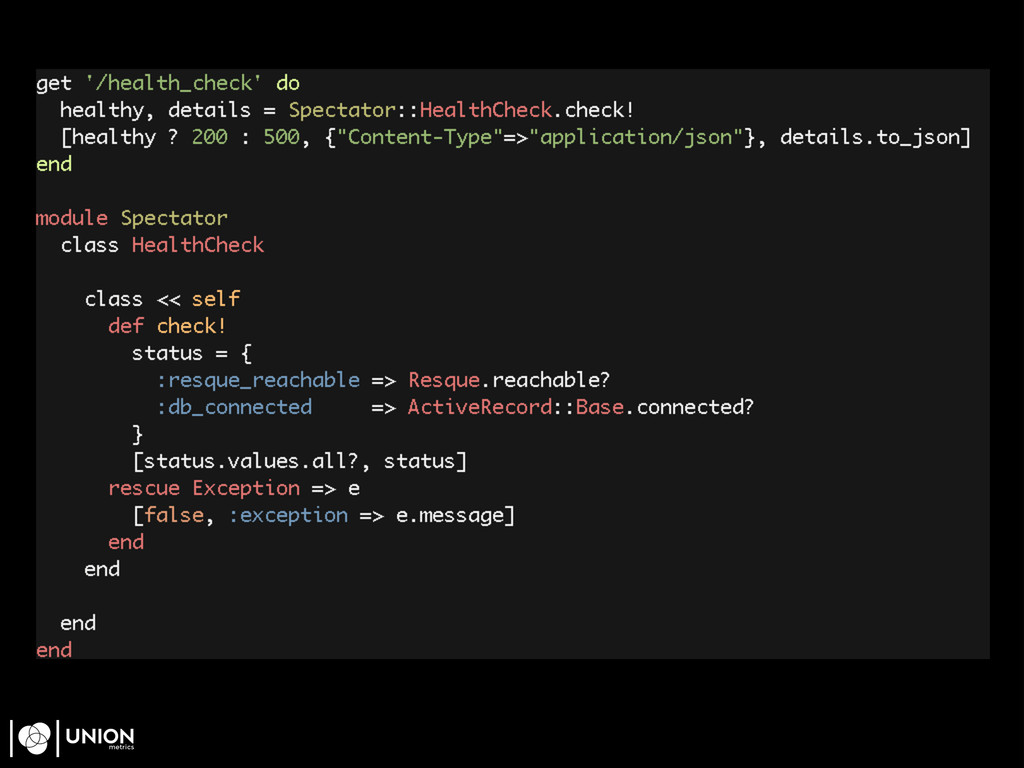Click the ActiveRecord constant
The image size is (1024, 768).
click(480, 407)
